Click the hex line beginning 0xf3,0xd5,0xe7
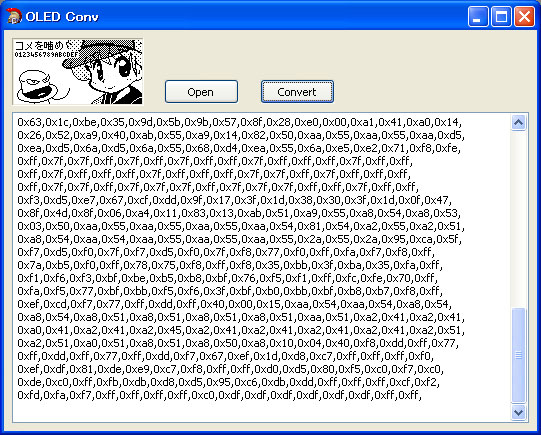The image size is (541, 435). click(234, 200)
